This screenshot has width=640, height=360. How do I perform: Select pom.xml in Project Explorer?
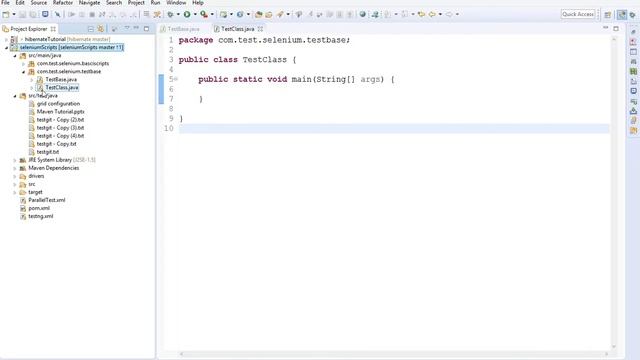point(39,208)
